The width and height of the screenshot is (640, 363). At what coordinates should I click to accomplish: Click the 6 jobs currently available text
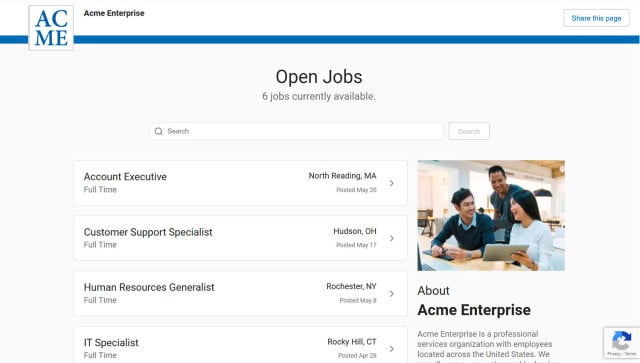point(319,96)
